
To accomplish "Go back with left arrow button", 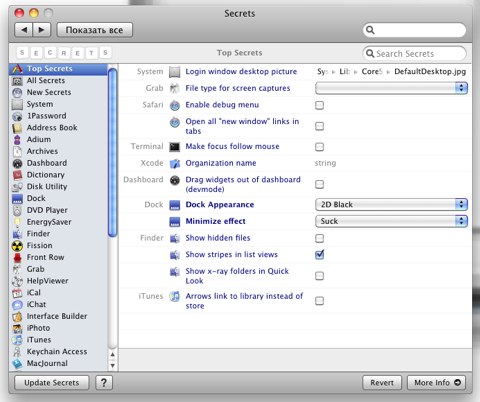I will [x=24, y=30].
